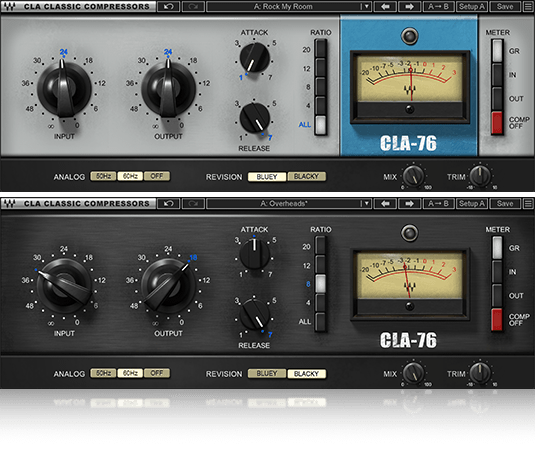Click A→B copy button in bottom plugin

pyautogui.click(x=438, y=204)
